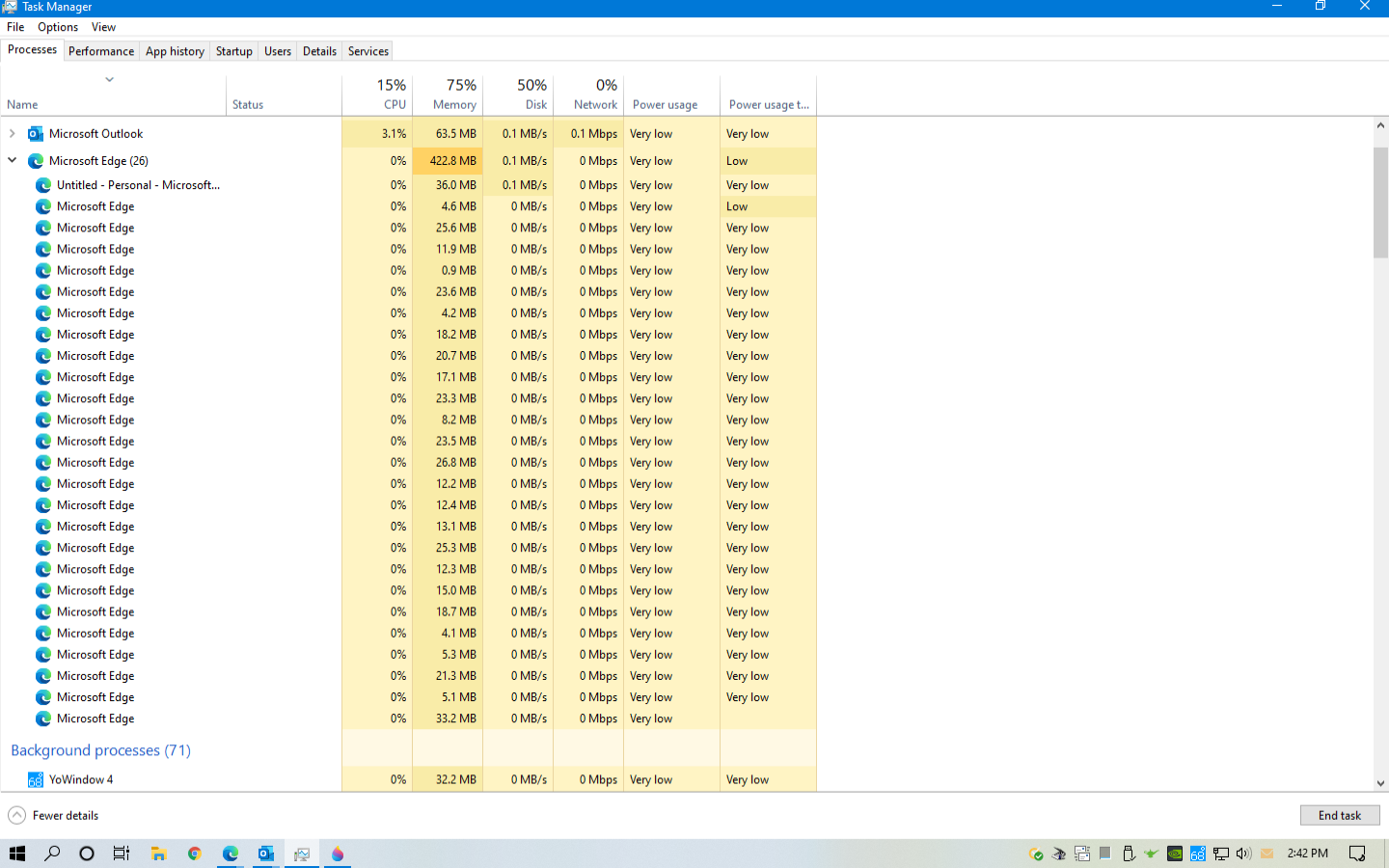The width and height of the screenshot is (1389, 868).
Task: Open the Windows Start menu
Action: click(x=17, y=854)
